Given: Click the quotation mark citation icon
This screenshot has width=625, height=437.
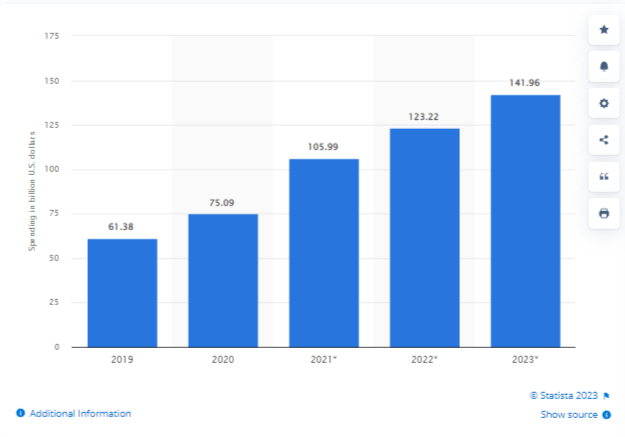Looking at the screenshot, I should click(x=603, y=176).
